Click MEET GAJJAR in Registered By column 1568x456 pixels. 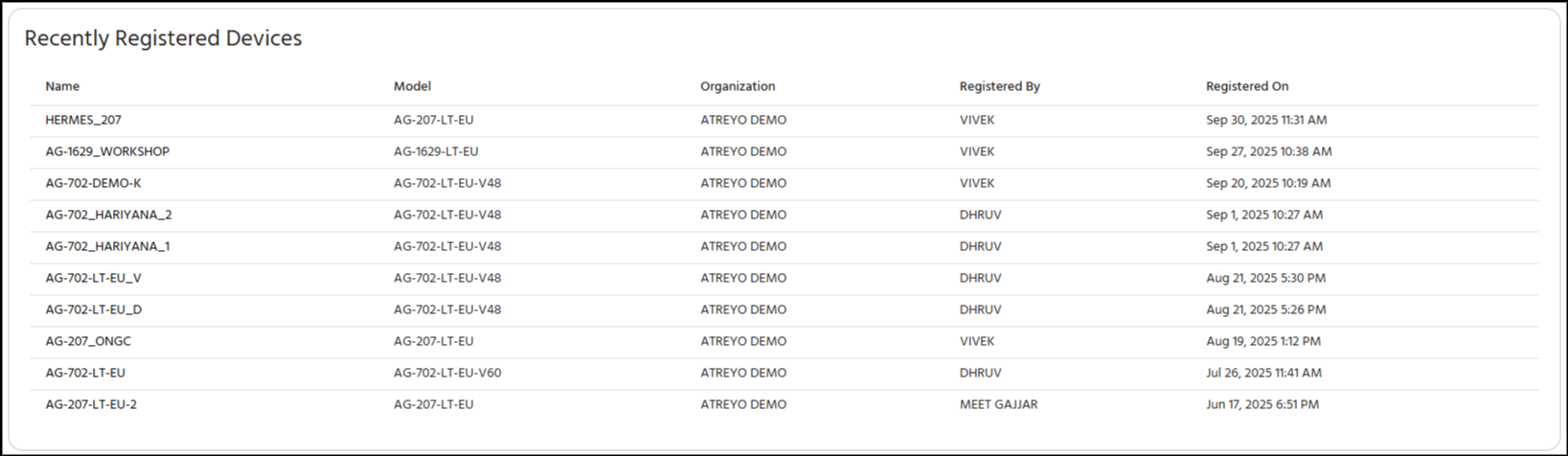point(998,405)
